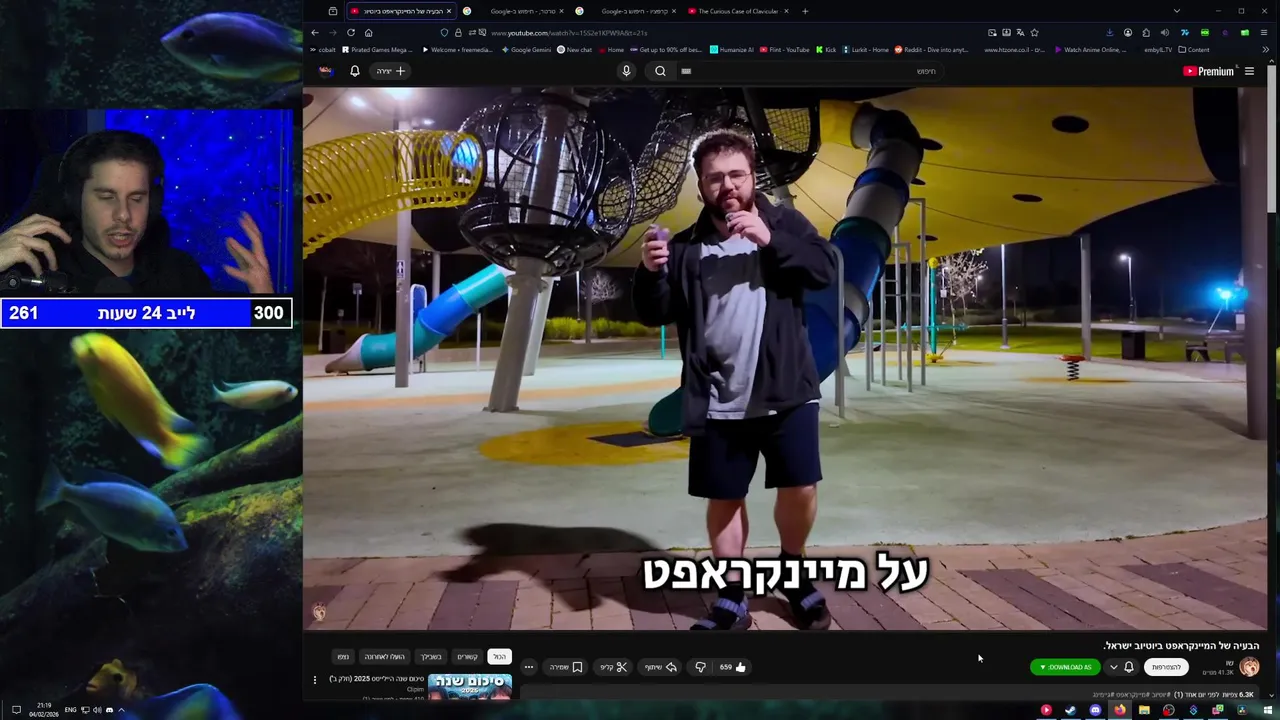Select the 'נצפו' filter chip
1280x720 pixels.
point(343,657)
